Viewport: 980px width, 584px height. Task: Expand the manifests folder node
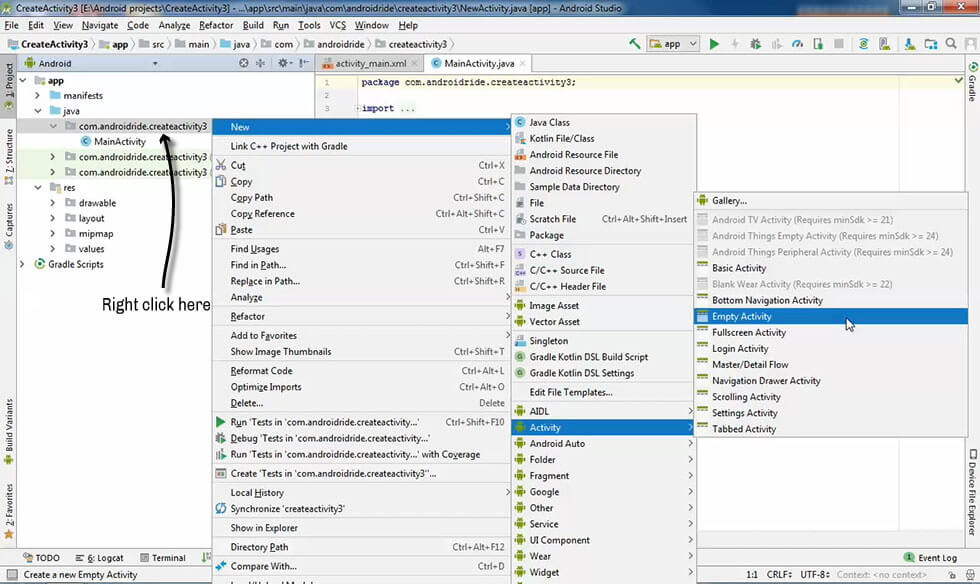click(38, 96)
